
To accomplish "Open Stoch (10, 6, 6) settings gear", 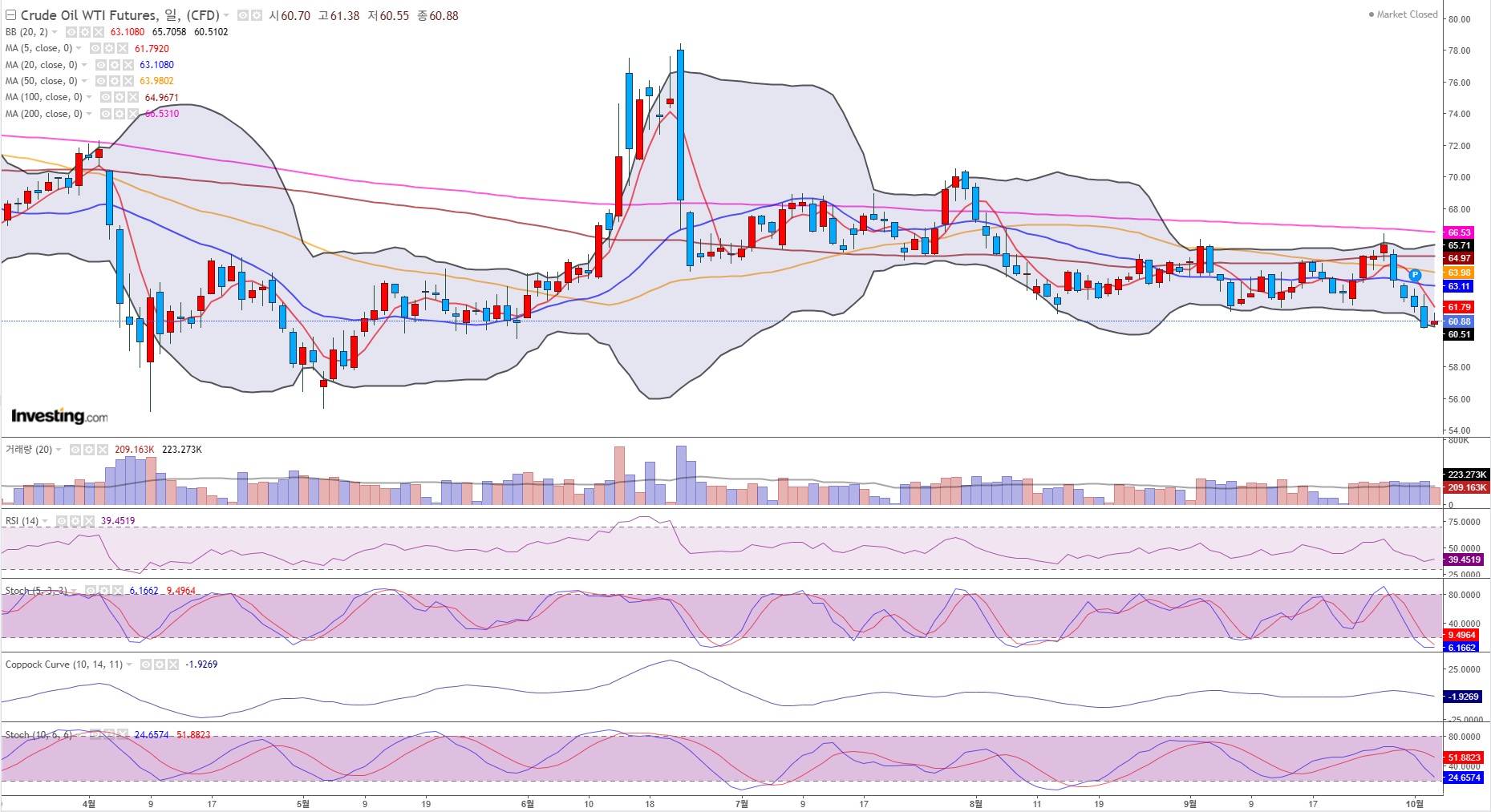I will click(110, 735).
